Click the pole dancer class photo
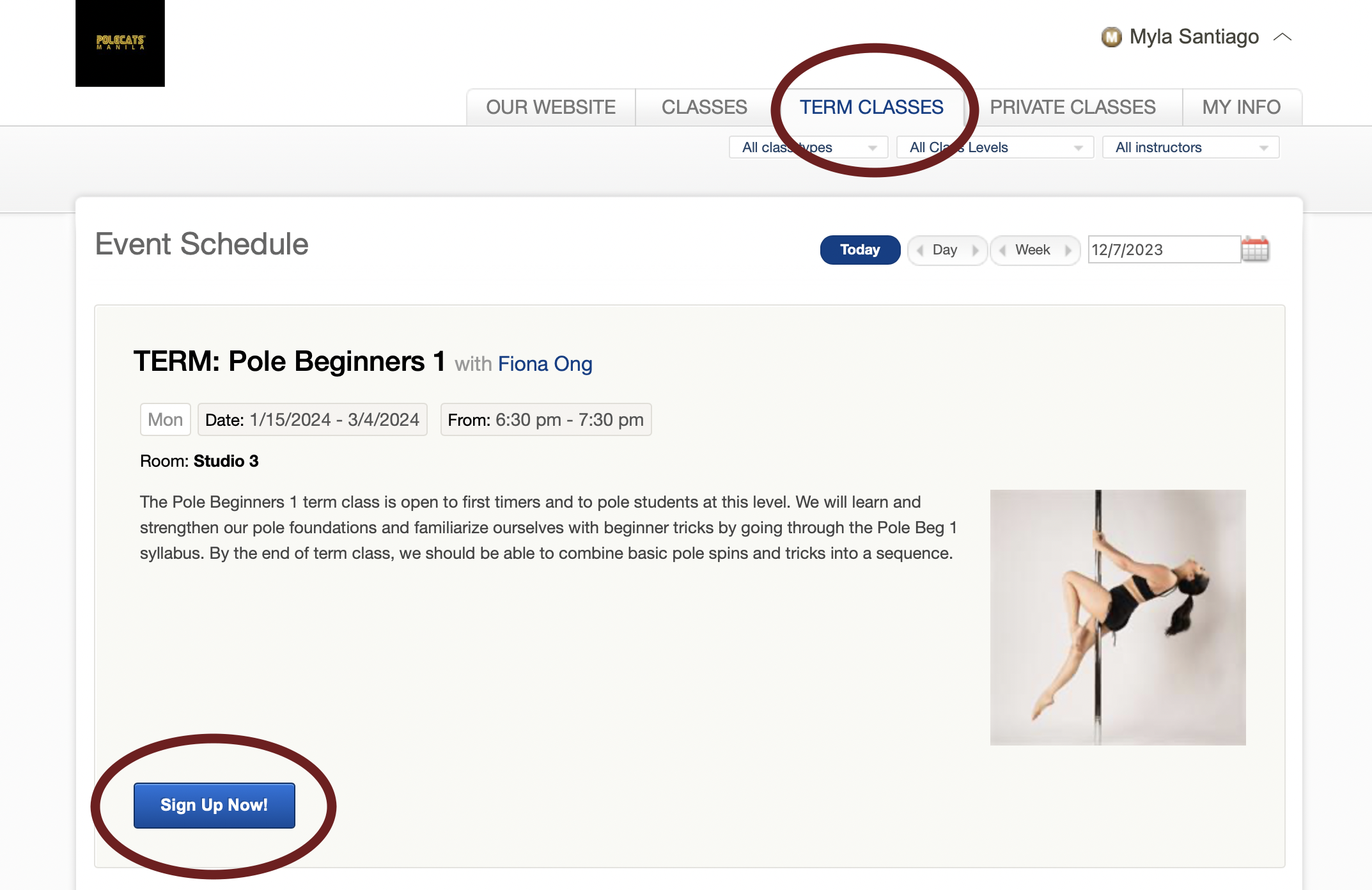 coord(1117,617)
